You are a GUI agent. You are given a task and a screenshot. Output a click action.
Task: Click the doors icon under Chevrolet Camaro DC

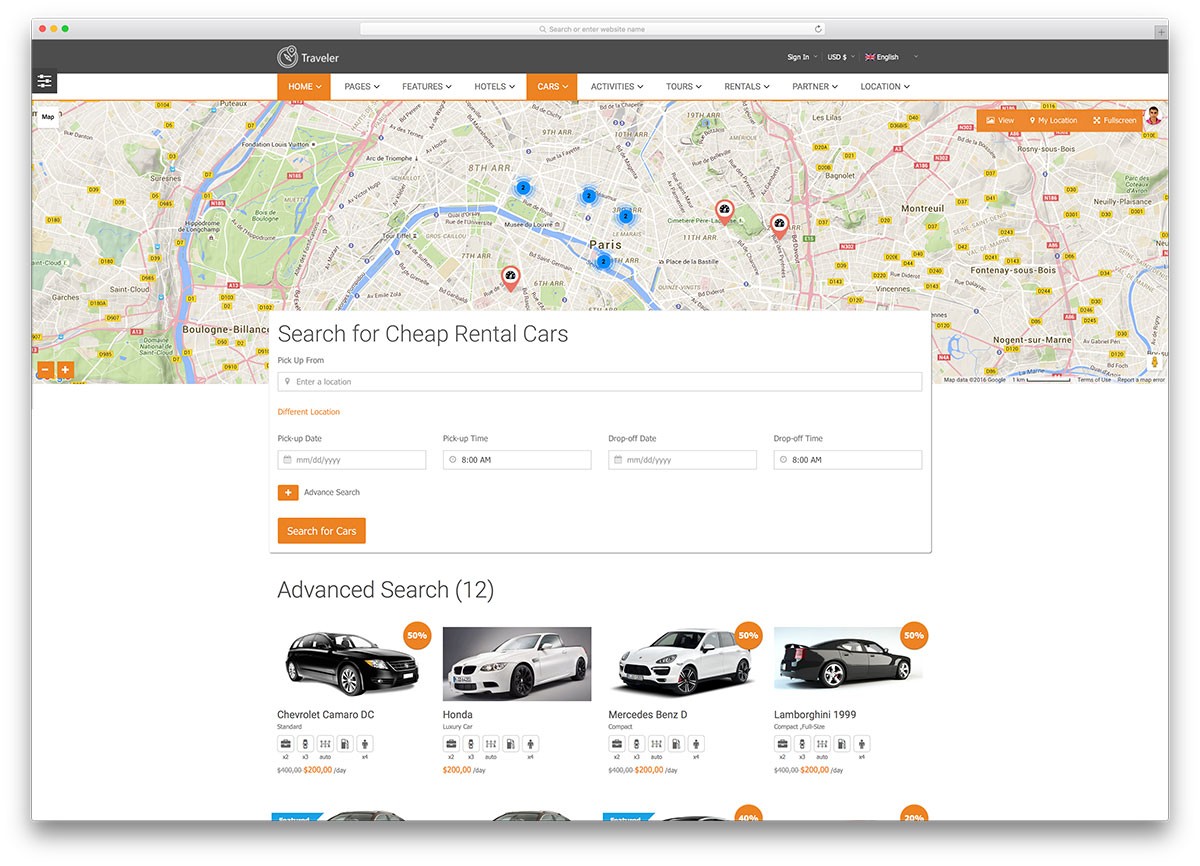pyautogui.click(x=305, y=744)
